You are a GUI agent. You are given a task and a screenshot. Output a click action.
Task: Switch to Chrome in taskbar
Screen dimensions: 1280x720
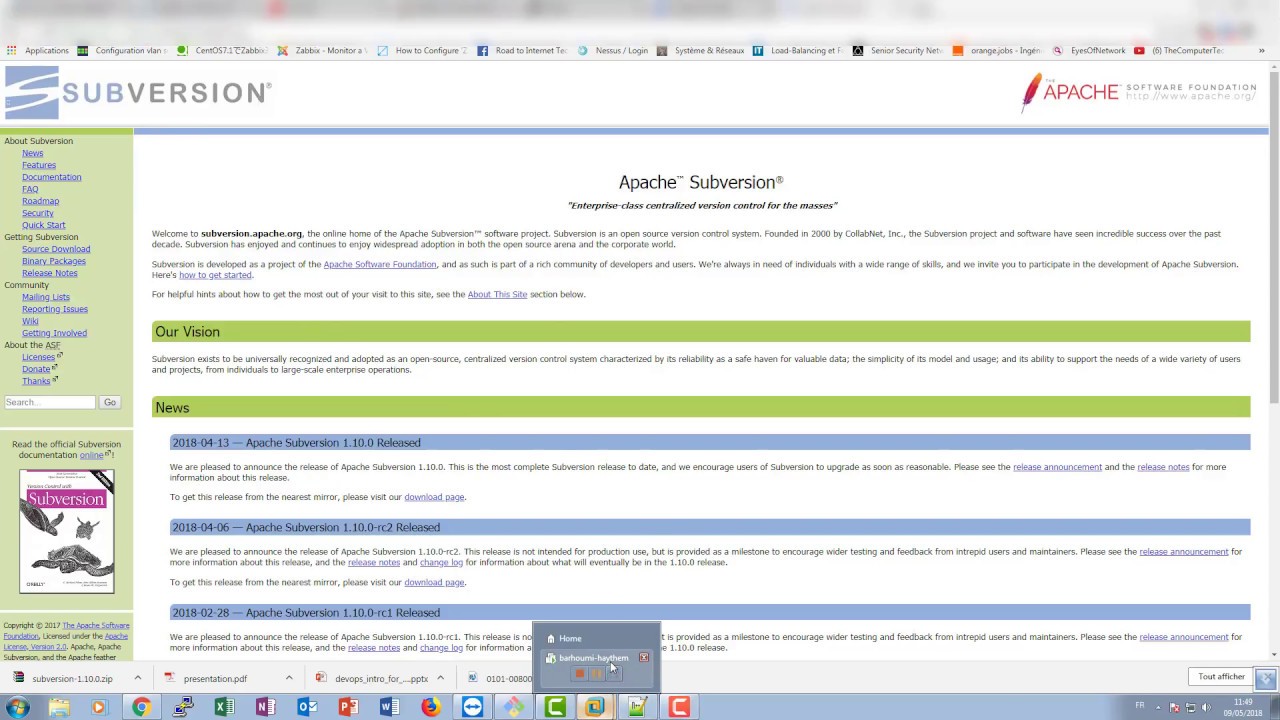pyautogui.click(x=140, y=707)
